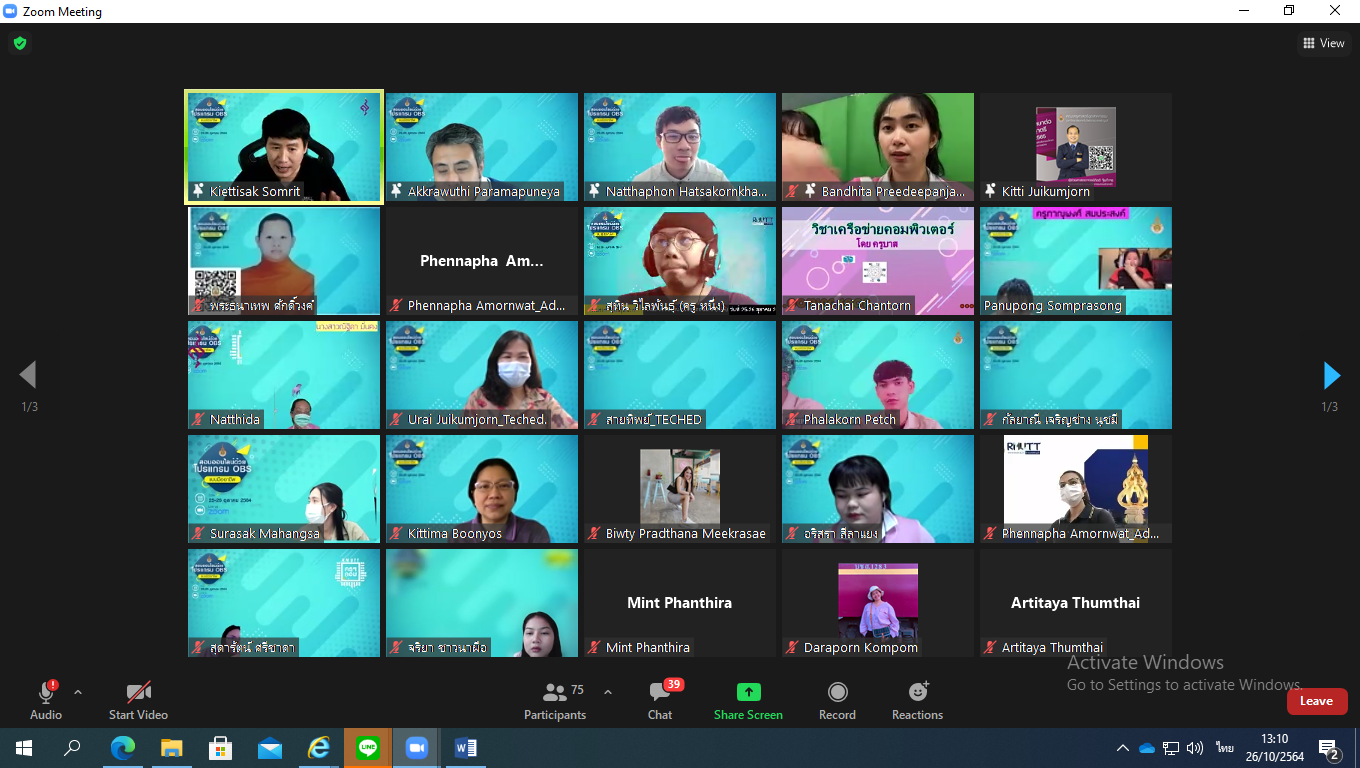
Task: Unmute the Audio microphone button
Action: 46,700
